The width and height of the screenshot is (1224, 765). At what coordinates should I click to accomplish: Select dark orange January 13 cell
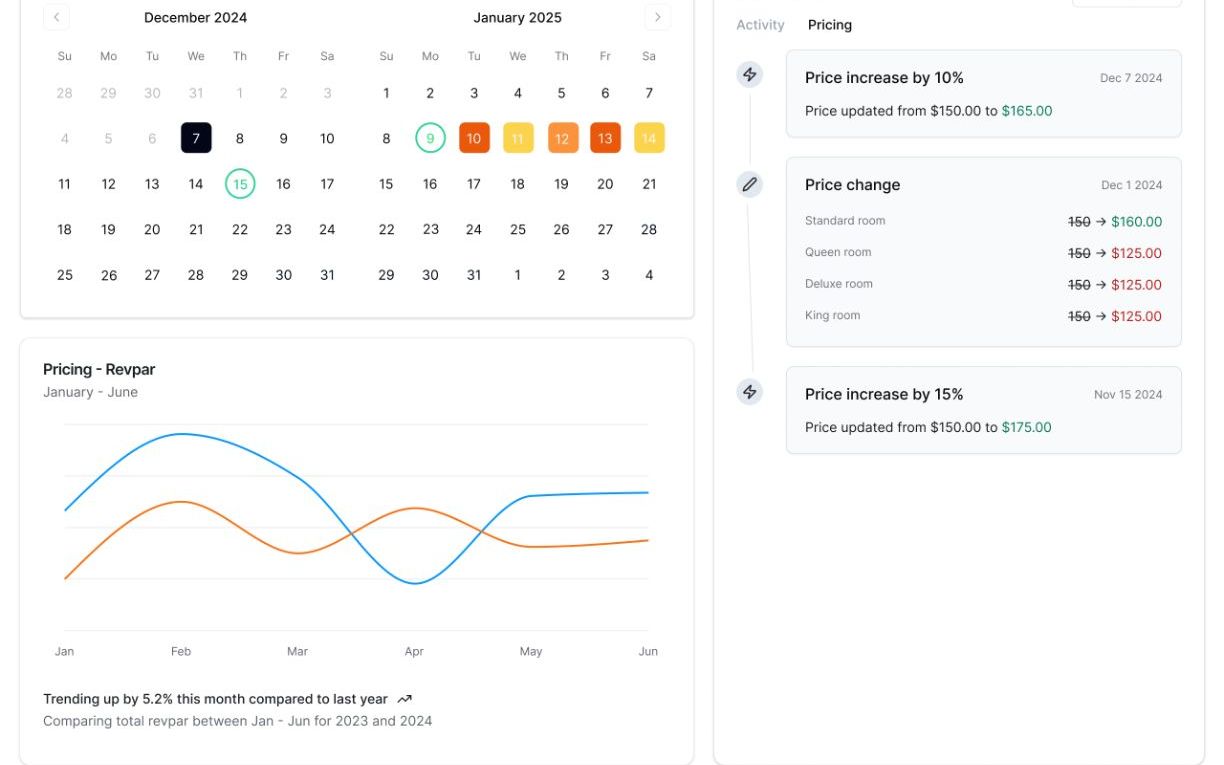pos(605,138)
